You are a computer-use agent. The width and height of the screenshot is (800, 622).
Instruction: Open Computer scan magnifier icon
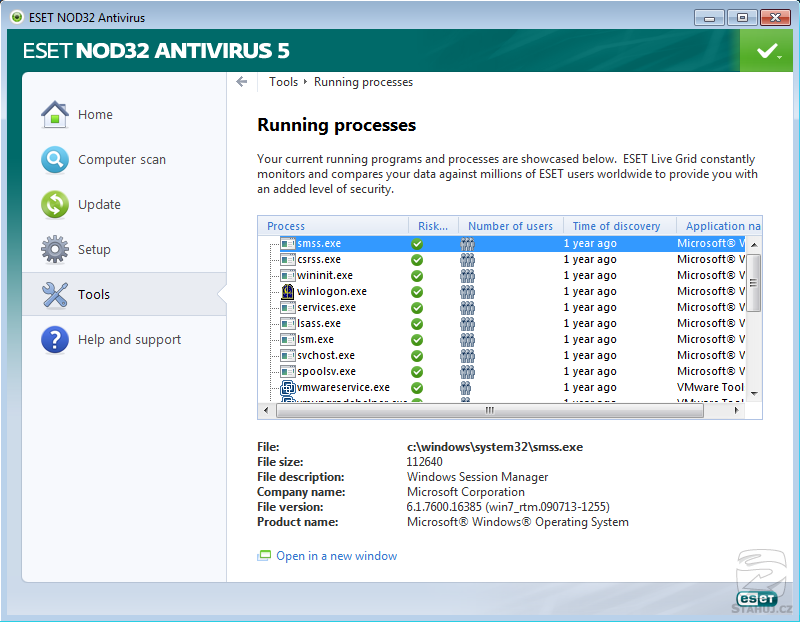[54, 160]
